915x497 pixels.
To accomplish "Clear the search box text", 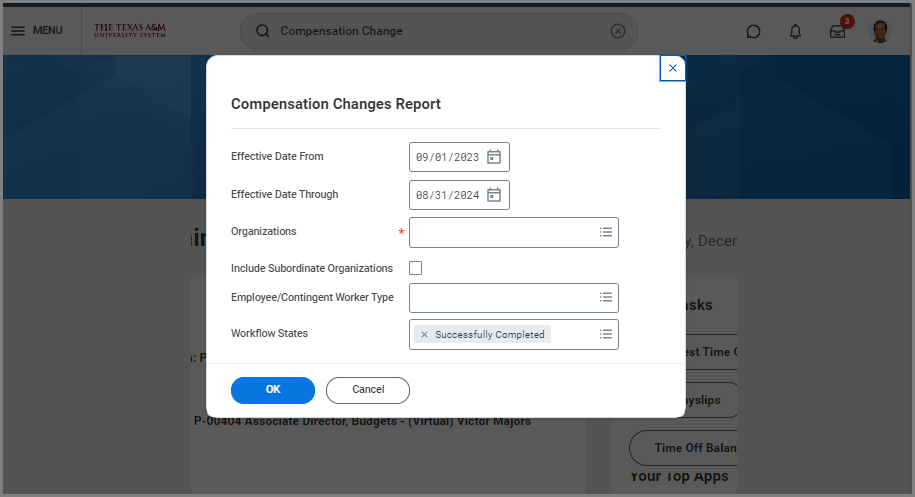I will (x=618, y=31).
